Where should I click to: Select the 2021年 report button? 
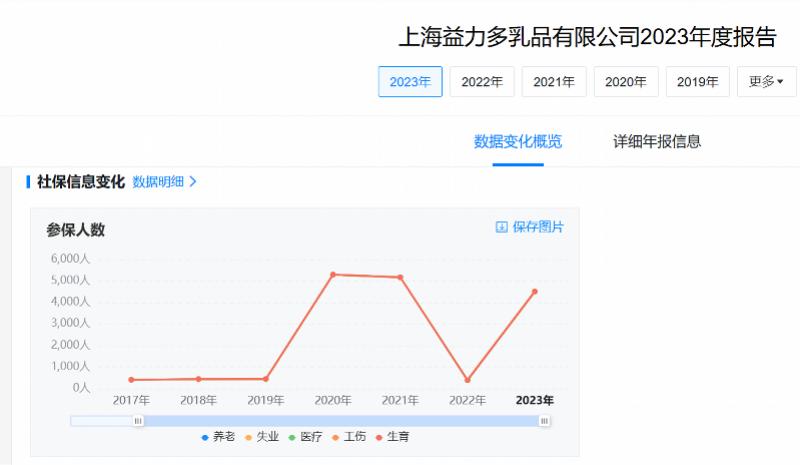[x=554, y=82]
